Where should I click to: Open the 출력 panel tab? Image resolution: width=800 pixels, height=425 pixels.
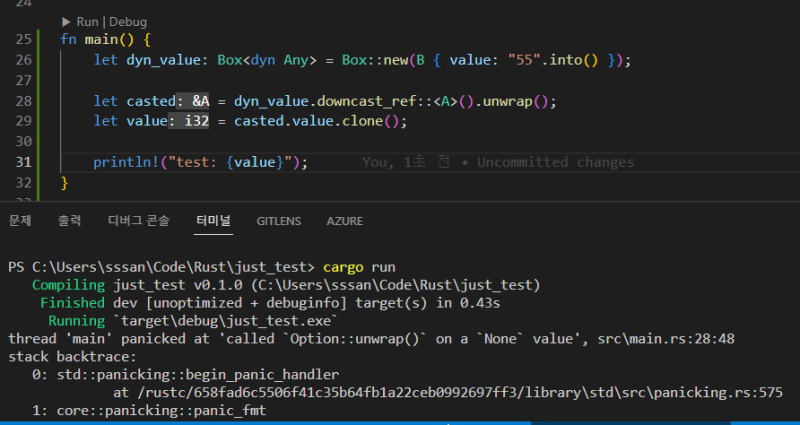70,220
